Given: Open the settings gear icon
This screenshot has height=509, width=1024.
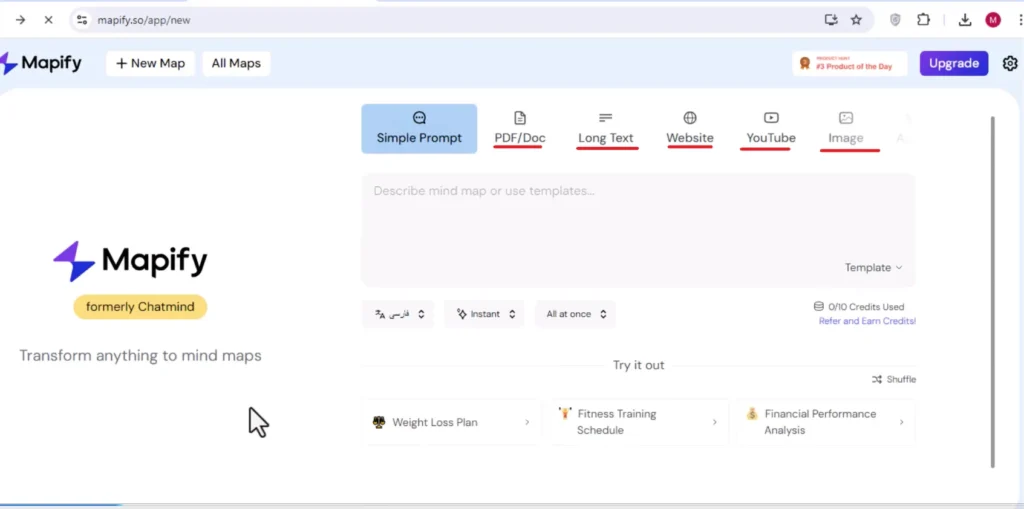Looking at the screenshot, I should pos(1010,63).
